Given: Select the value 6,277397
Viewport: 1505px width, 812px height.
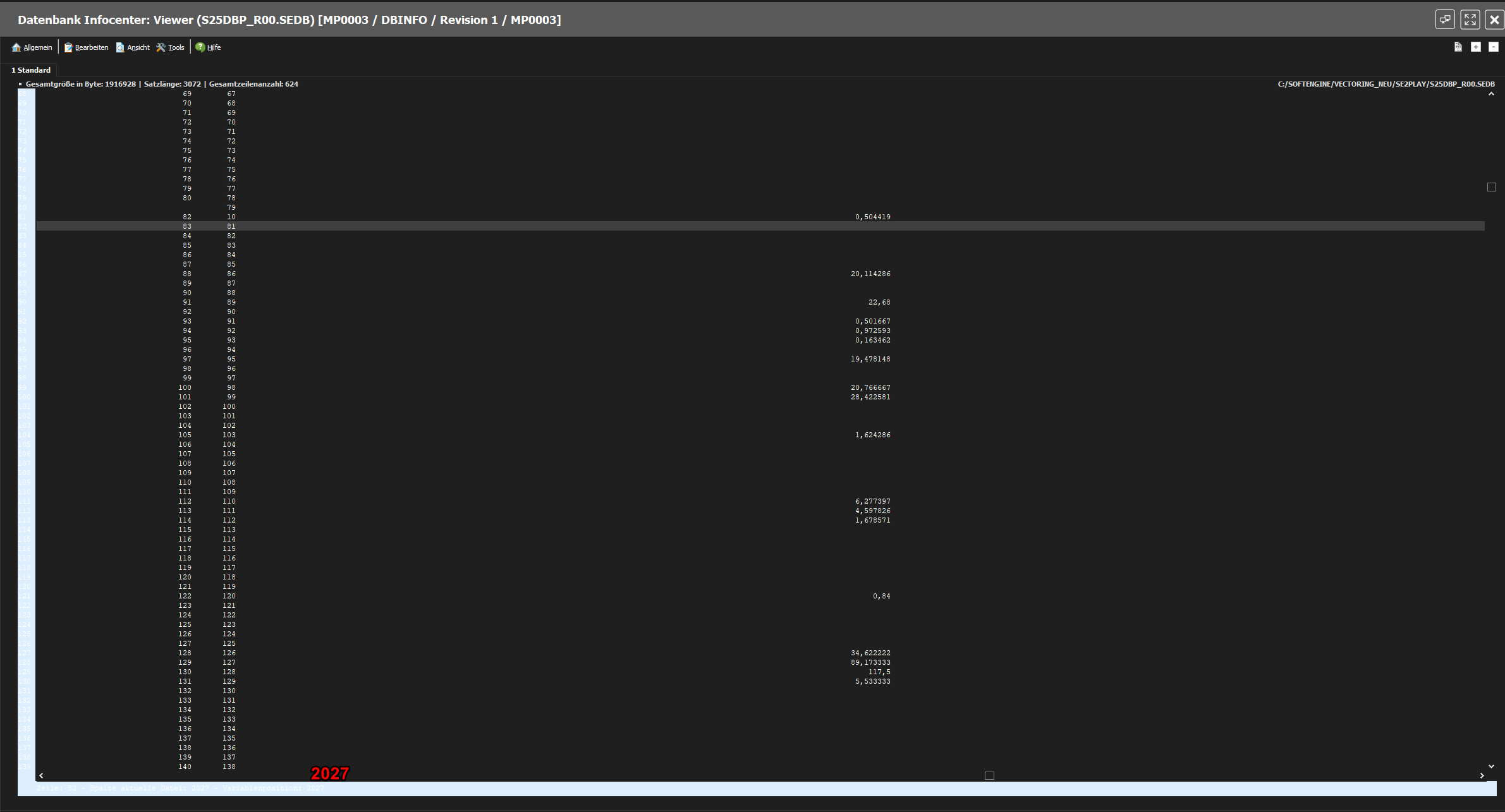Looking at the screenshot, I should 872,501.
